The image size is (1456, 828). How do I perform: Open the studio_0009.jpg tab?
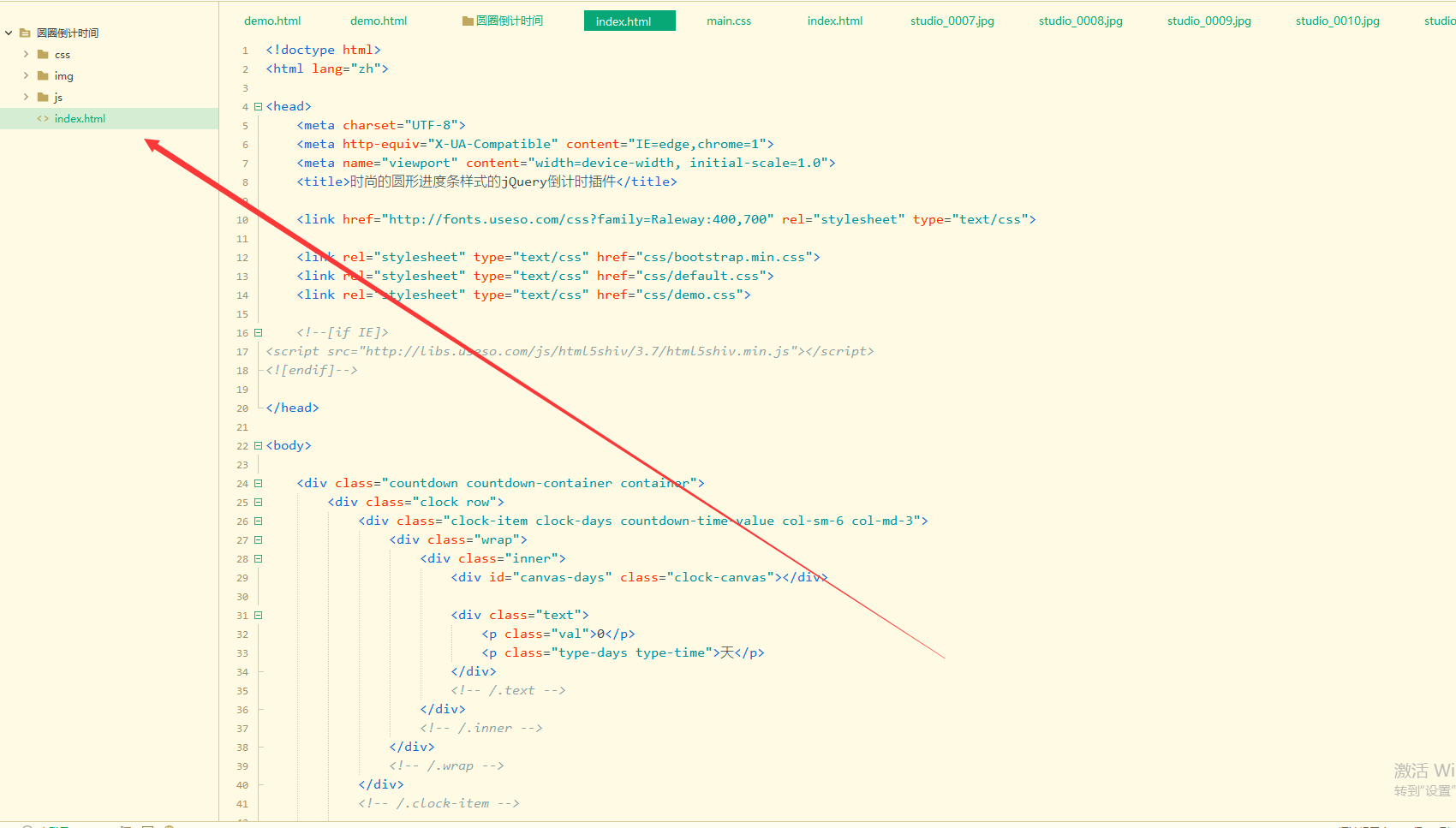coord(1209,21)
